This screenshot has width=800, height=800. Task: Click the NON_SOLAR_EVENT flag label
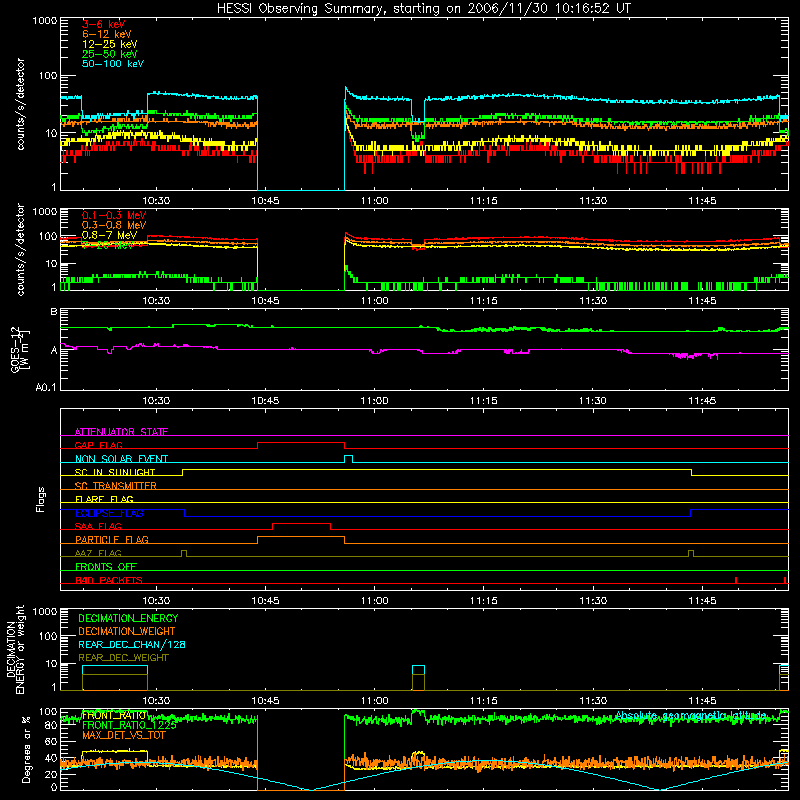[121, 459]
